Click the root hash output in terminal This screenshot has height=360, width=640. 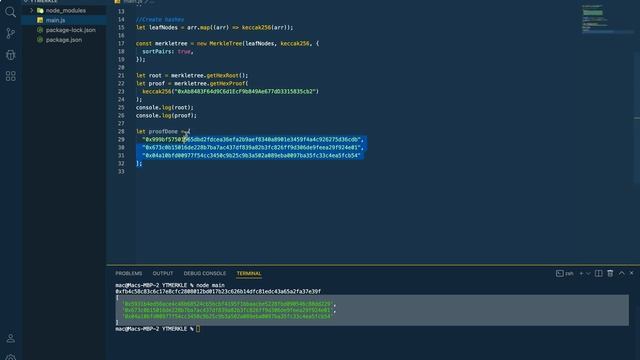pyautogui.click(x=218, y=291)
